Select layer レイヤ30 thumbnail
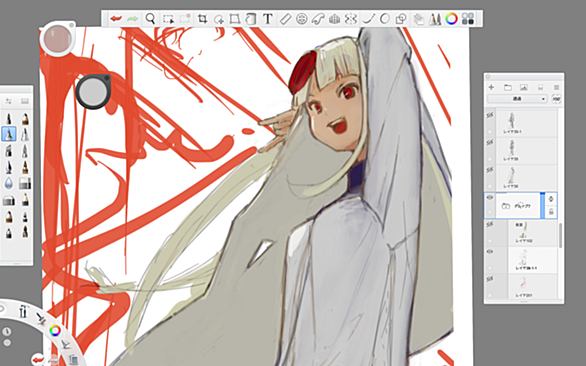This screenshot has width=586, height=366. [511, 175]
